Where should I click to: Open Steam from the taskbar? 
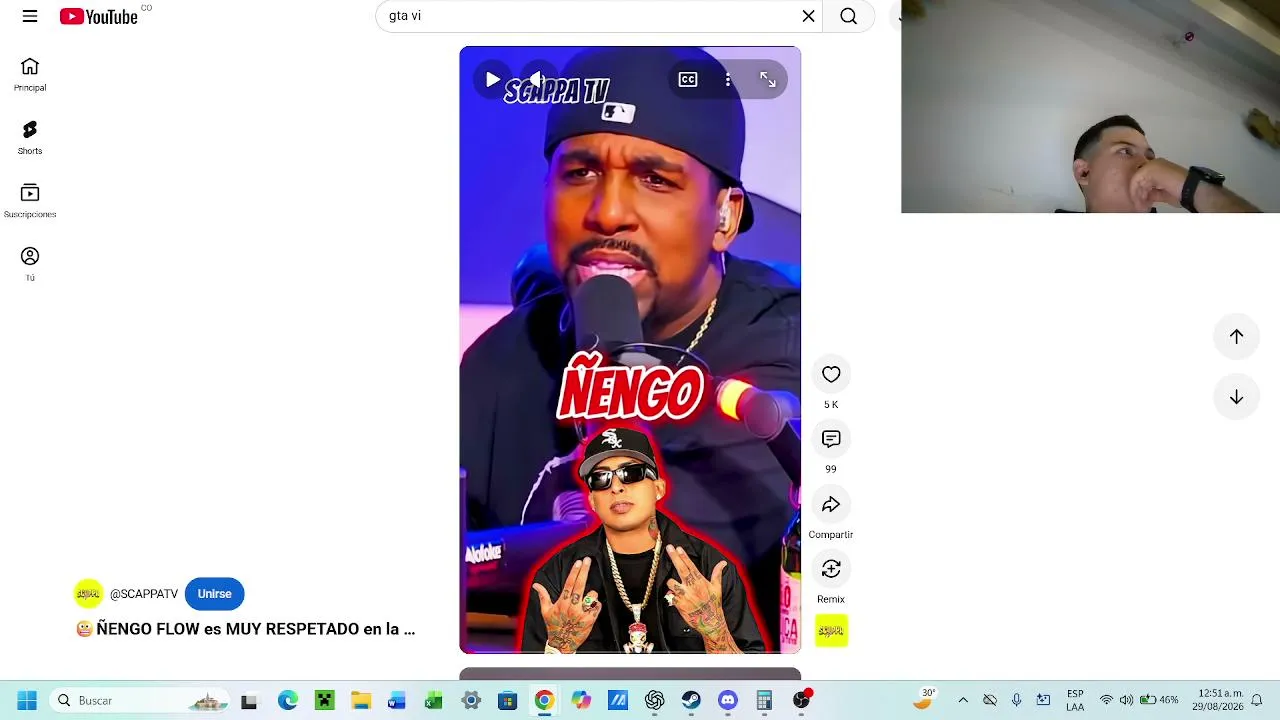691,701
